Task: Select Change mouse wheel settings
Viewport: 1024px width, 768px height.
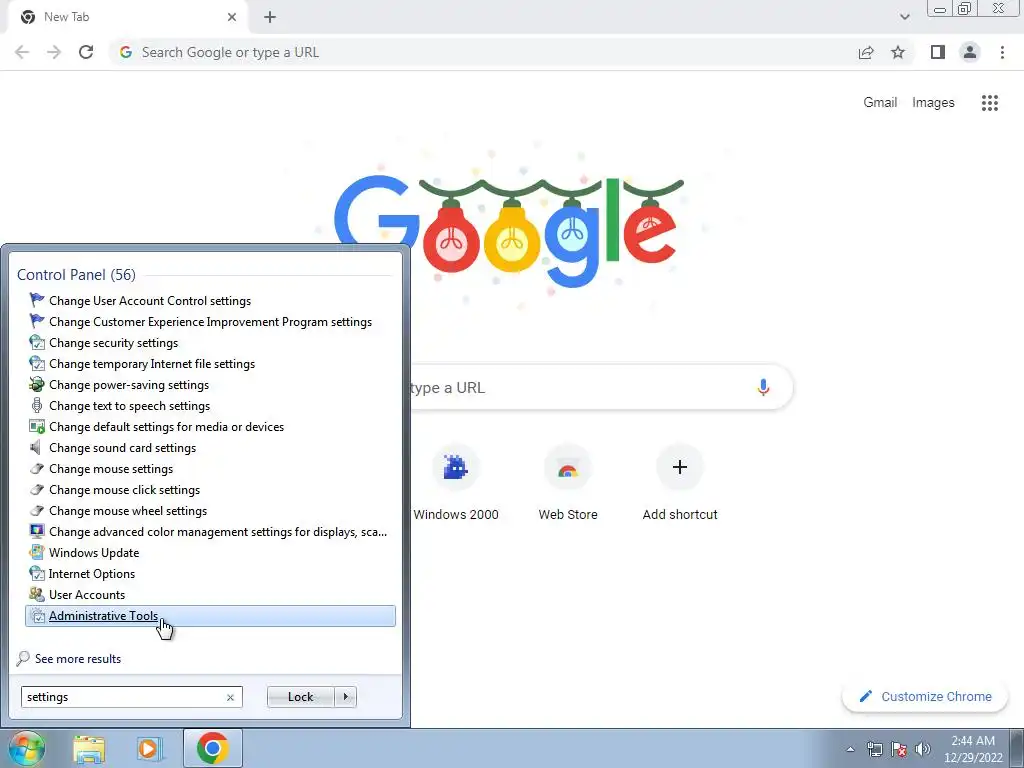Action: coord(210,511)
